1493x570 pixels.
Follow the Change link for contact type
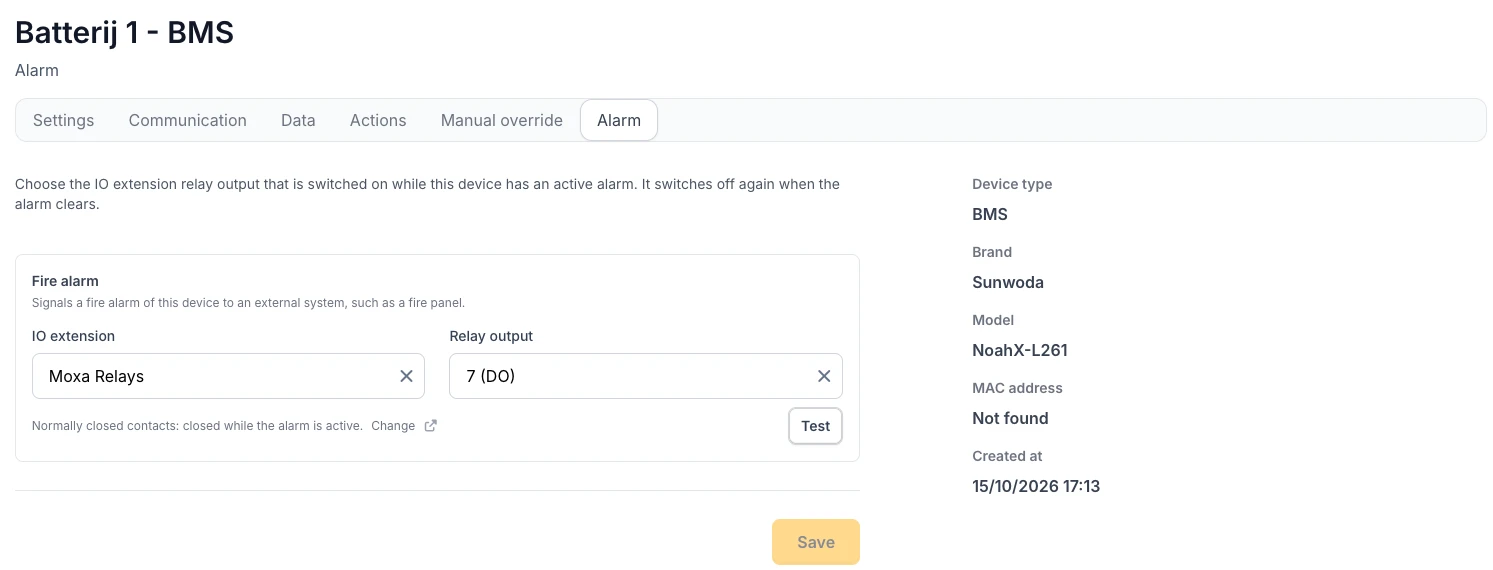tap(393, 425)
